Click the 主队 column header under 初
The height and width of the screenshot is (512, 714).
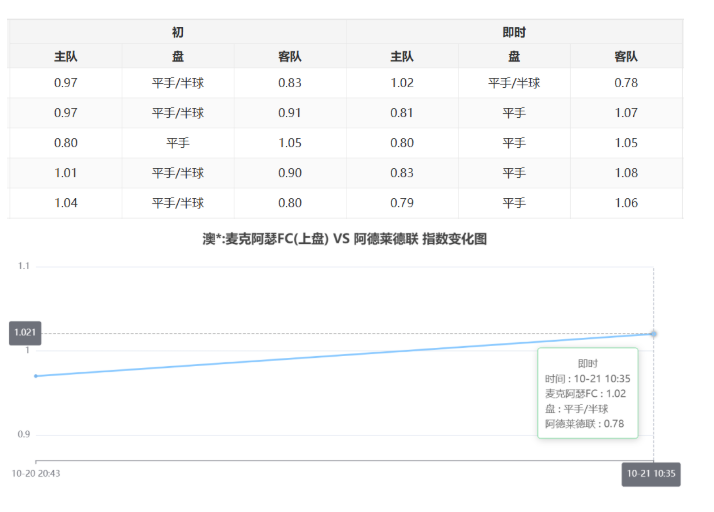pyautogui.click(x=66, y=57)
